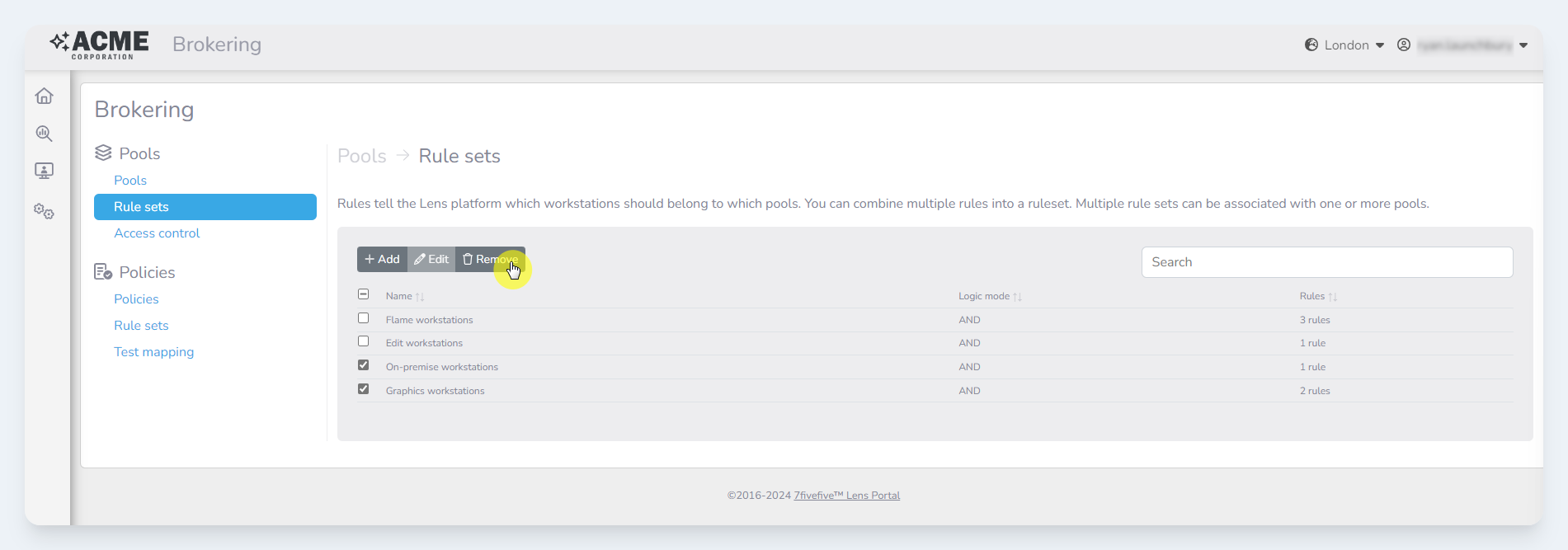Click into the Search field
Image resolution: width=1568 pixels, height=550 pixels.
coord(1326,262)
